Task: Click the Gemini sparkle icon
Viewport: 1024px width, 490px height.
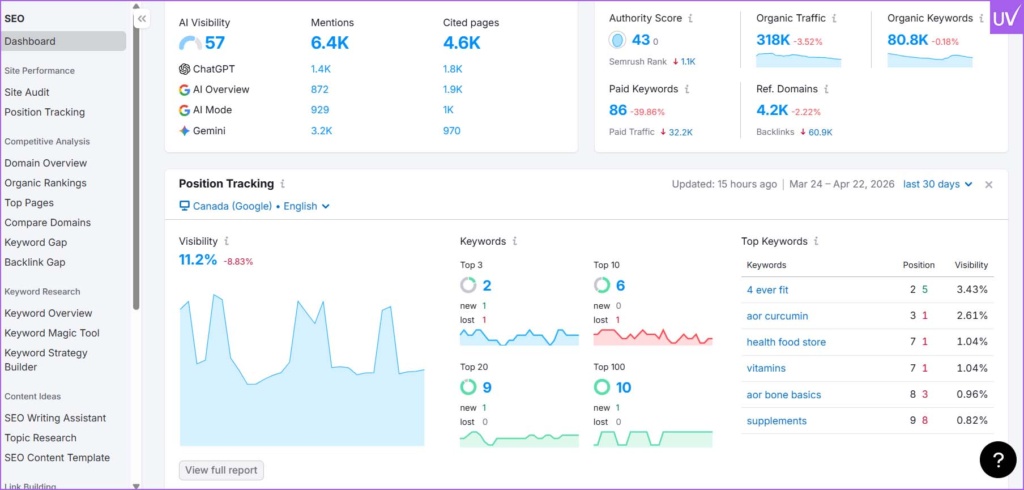Action: tap(184, 131)
